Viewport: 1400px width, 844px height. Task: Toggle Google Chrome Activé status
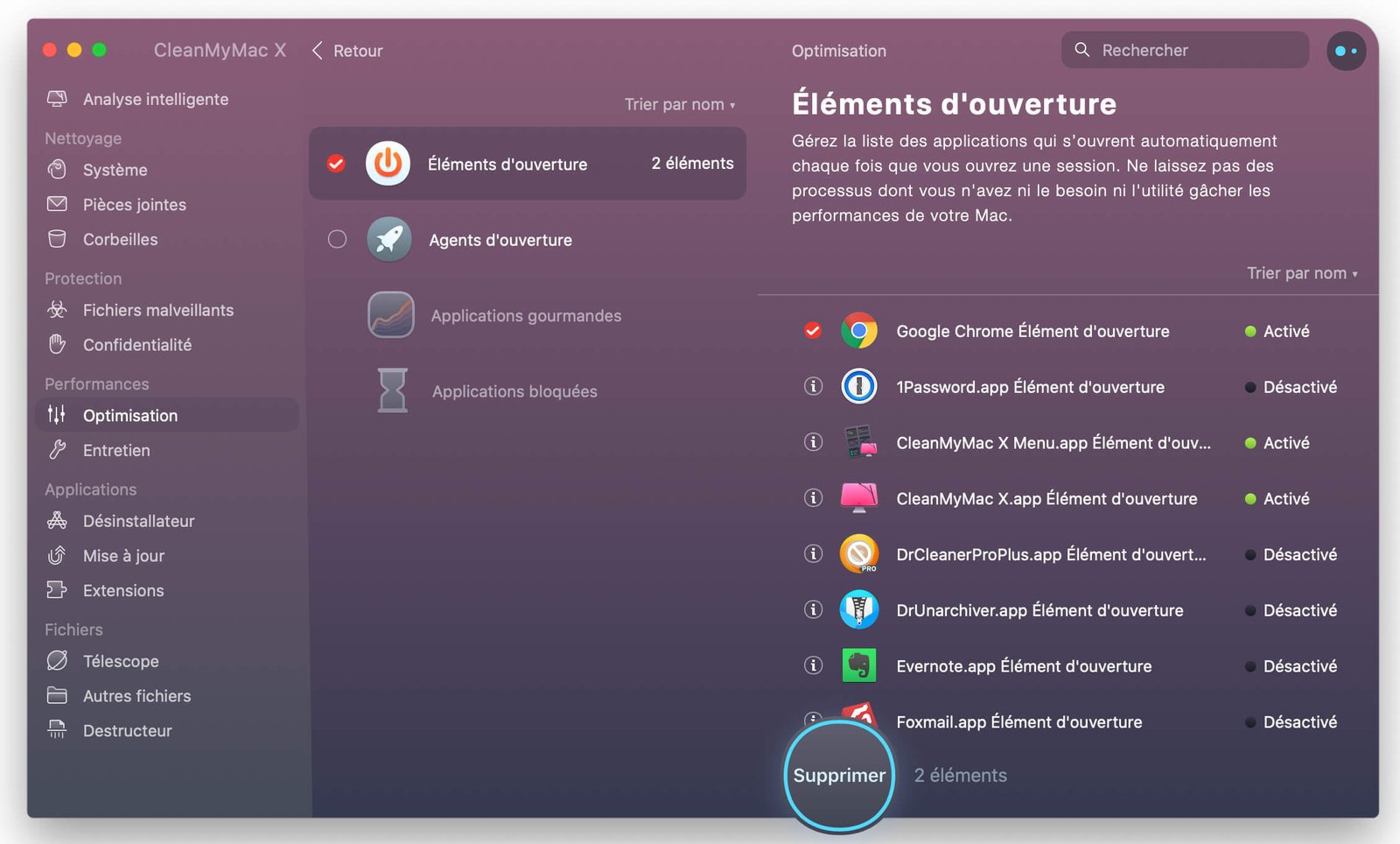(x=1277, y=331)
